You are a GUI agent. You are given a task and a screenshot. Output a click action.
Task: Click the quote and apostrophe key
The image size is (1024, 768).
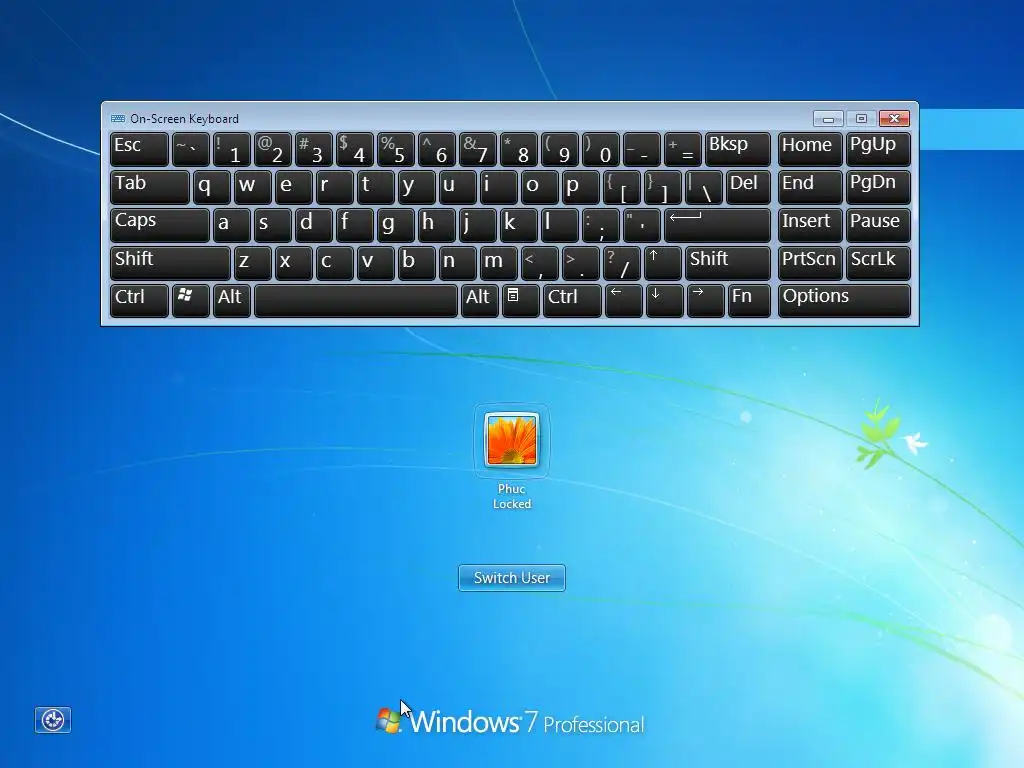point(642,225)
